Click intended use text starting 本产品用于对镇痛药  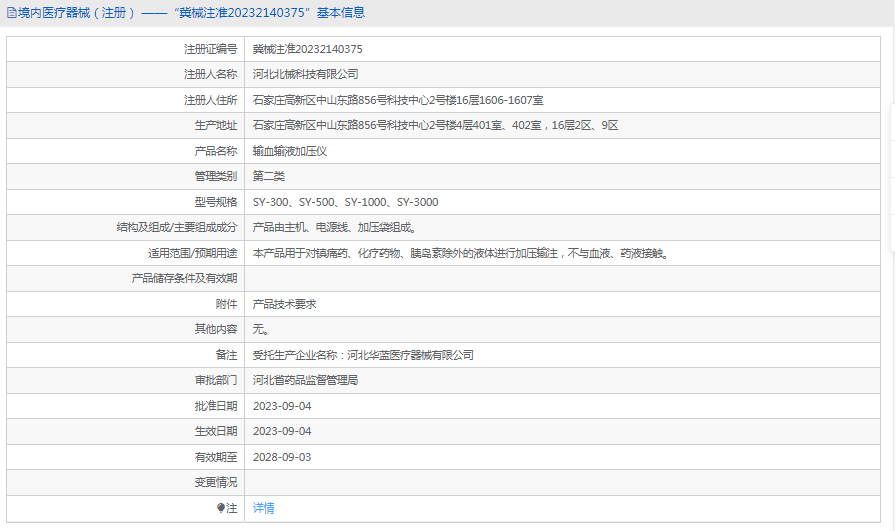[x=462, y=253]
